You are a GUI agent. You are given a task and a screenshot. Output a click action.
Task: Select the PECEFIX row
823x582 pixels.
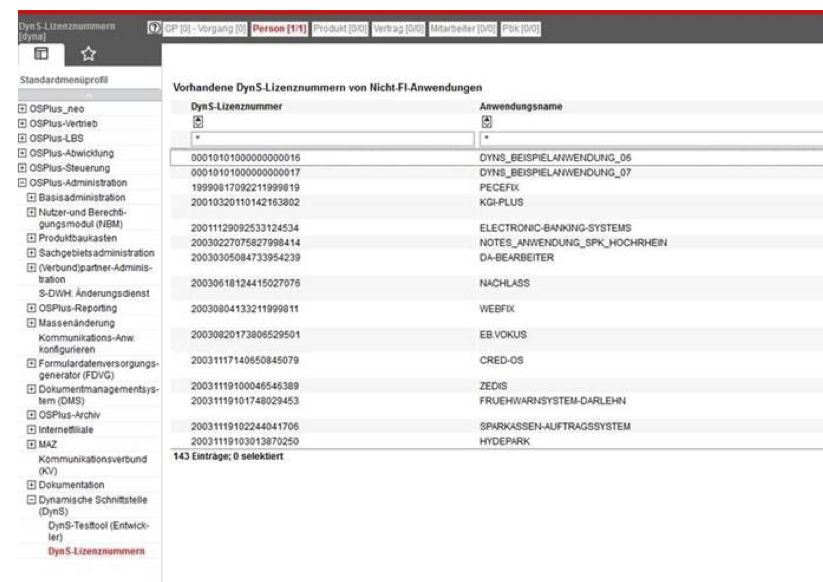(x=497, y=187)
